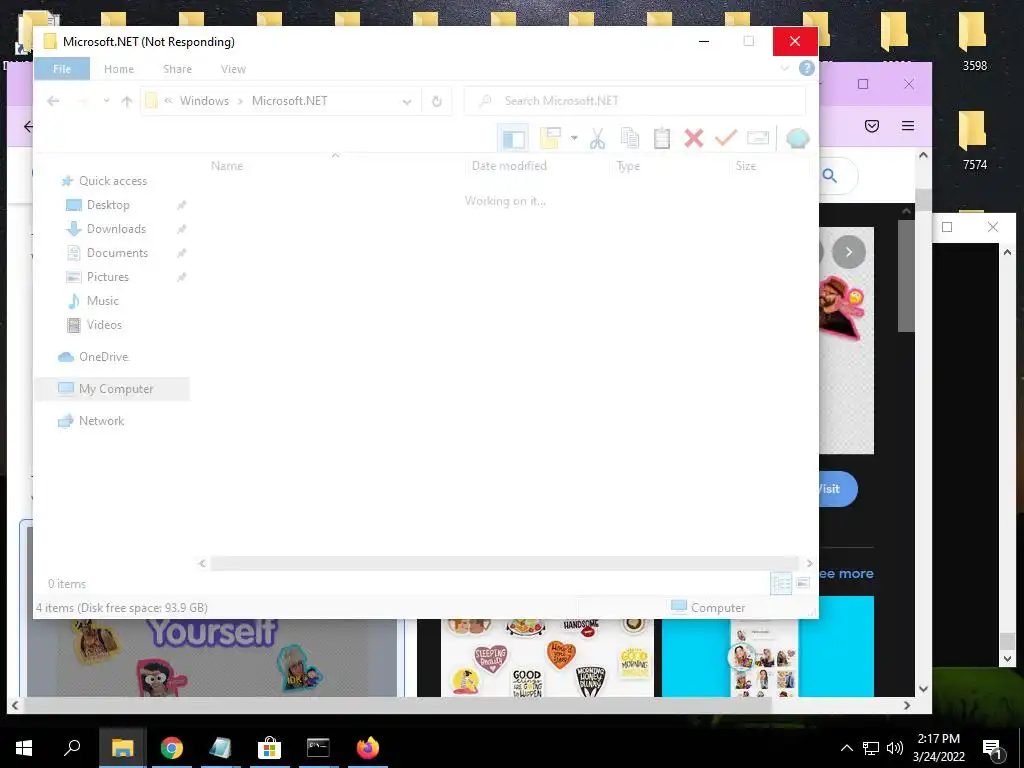Expand the ribbon with the chevron

784,68
